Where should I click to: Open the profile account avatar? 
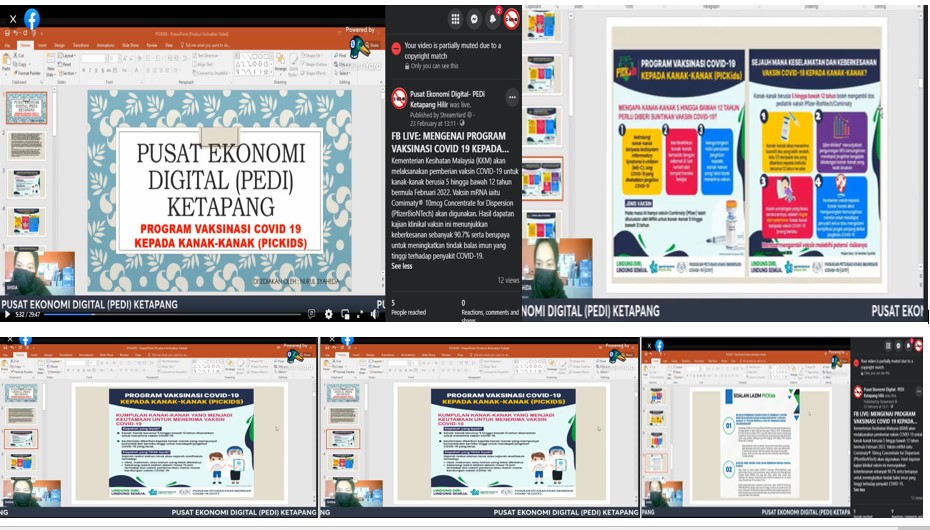[x=512, y=19]
